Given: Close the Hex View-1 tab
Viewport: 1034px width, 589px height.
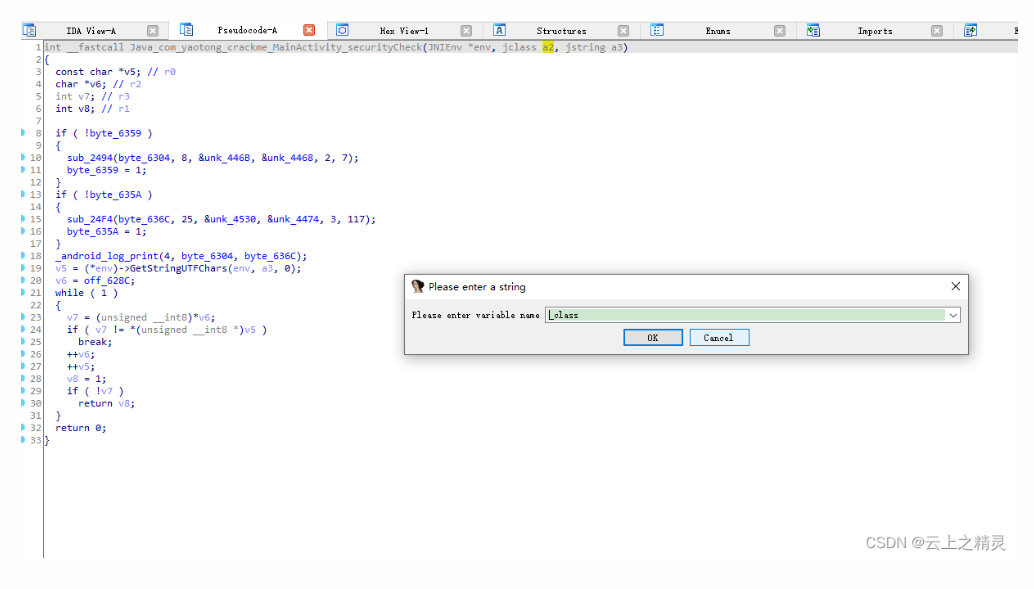Looking at the screenshot, I should click(x=466, y=30).
